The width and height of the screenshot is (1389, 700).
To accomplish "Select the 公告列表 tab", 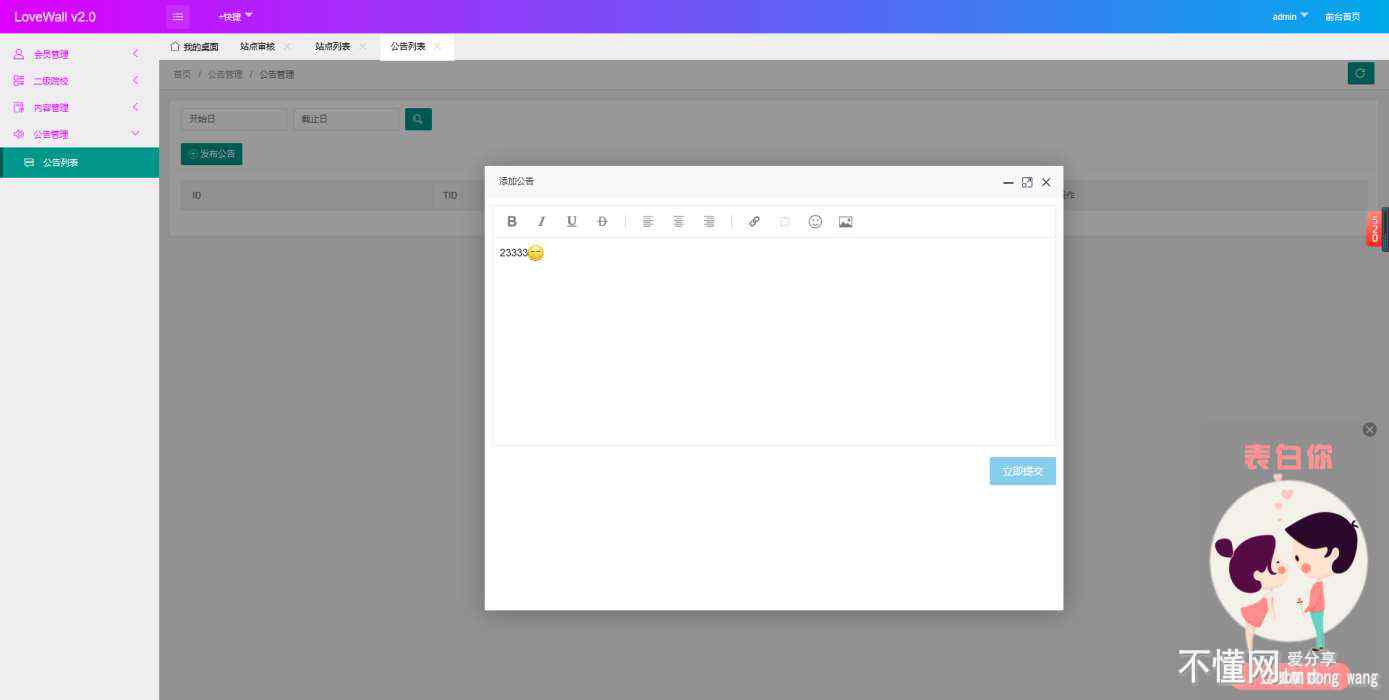I will (x=408, y=47).
